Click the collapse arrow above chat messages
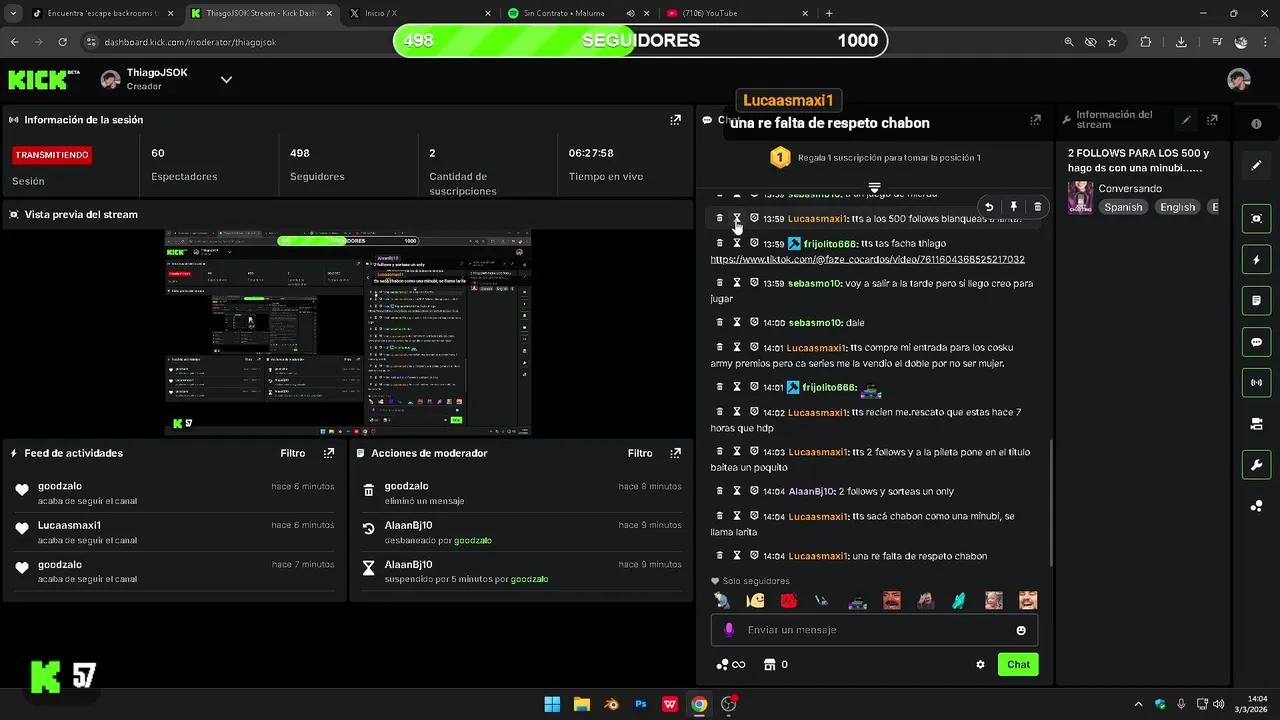Screen dimensions: 1280x720 pos(874,188)
